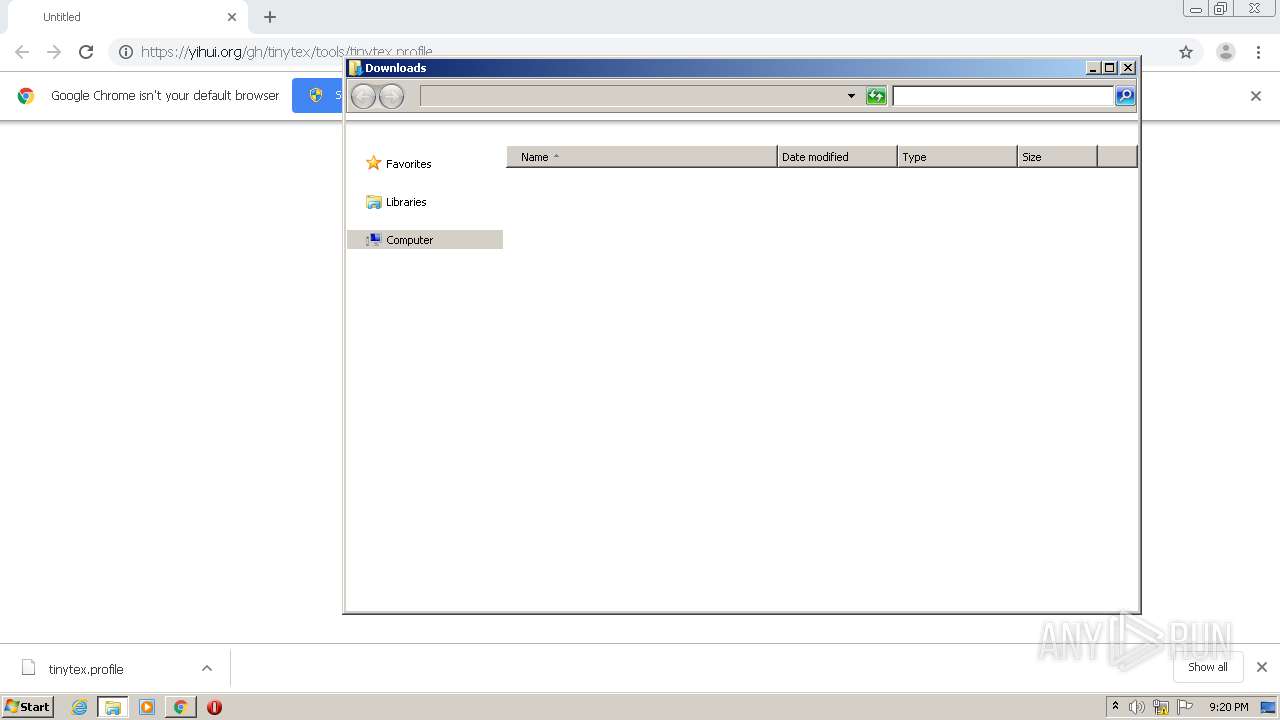Open a new Chrome tab

tap(270, 17)
